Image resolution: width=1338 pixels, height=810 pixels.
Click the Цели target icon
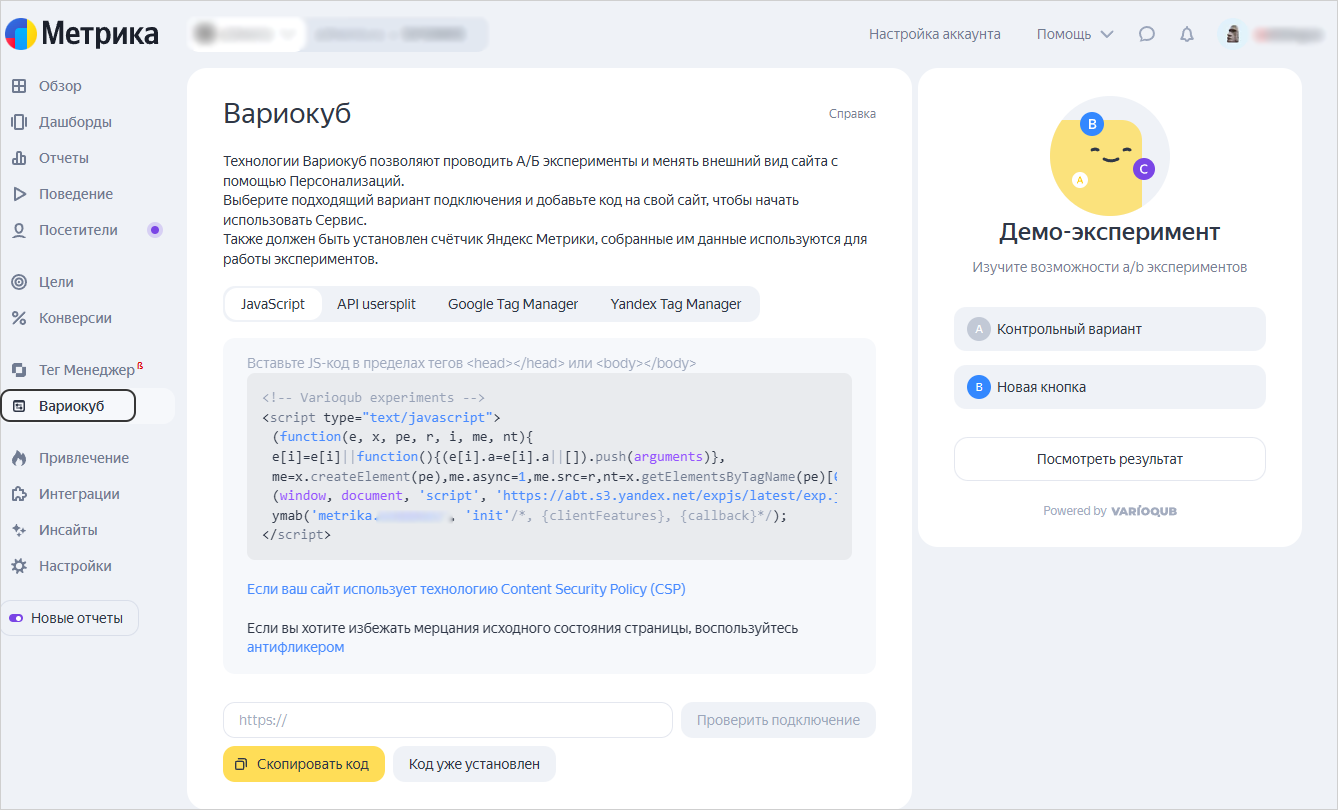click(x=19, y=282)
